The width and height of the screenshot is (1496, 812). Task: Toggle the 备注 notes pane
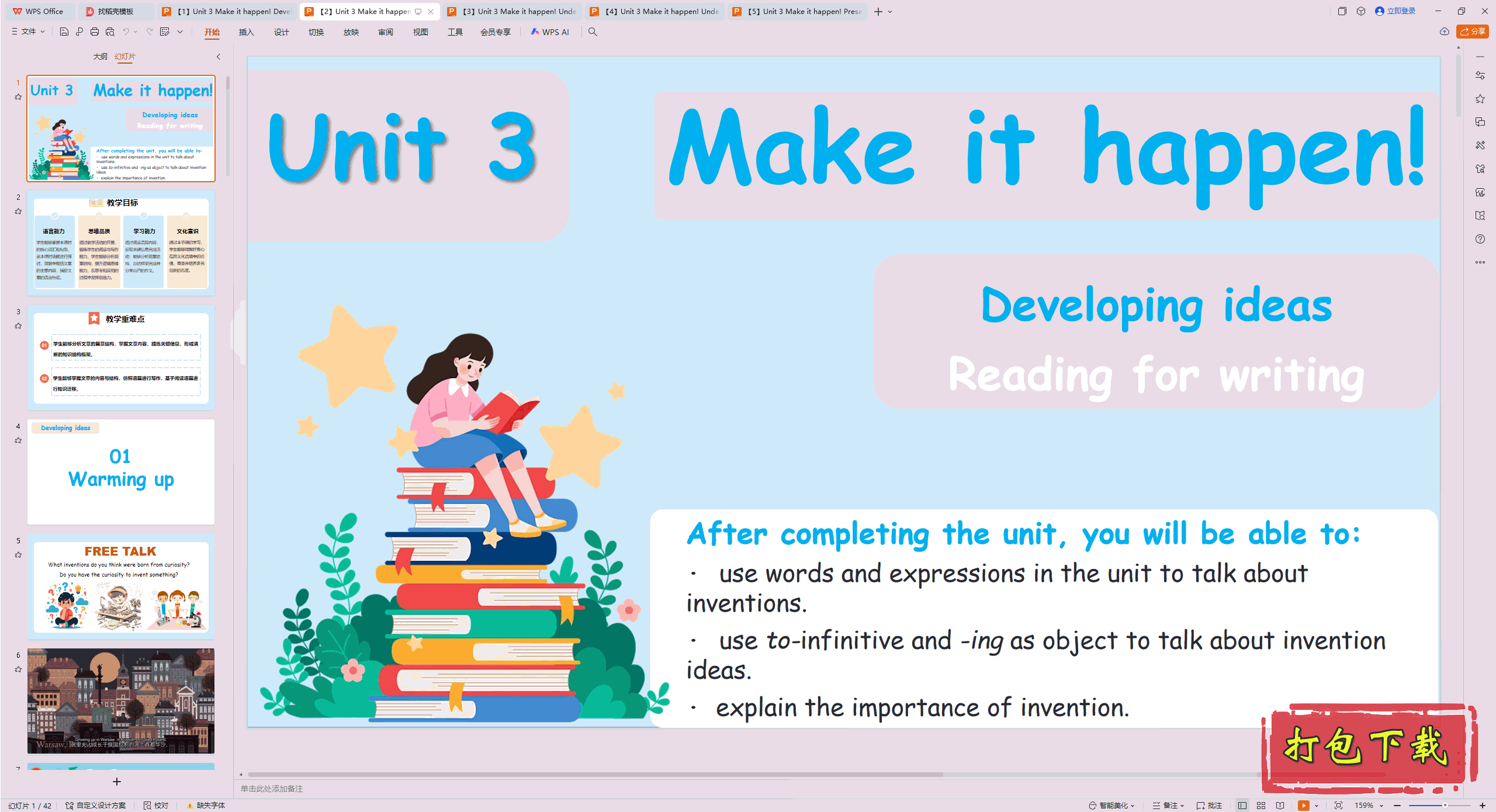(1168, 805)
